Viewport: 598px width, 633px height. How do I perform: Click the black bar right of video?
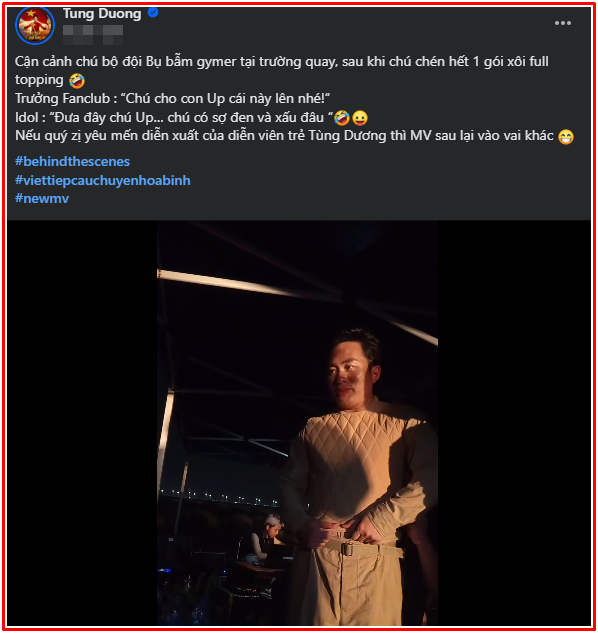[x=514, y=423]
